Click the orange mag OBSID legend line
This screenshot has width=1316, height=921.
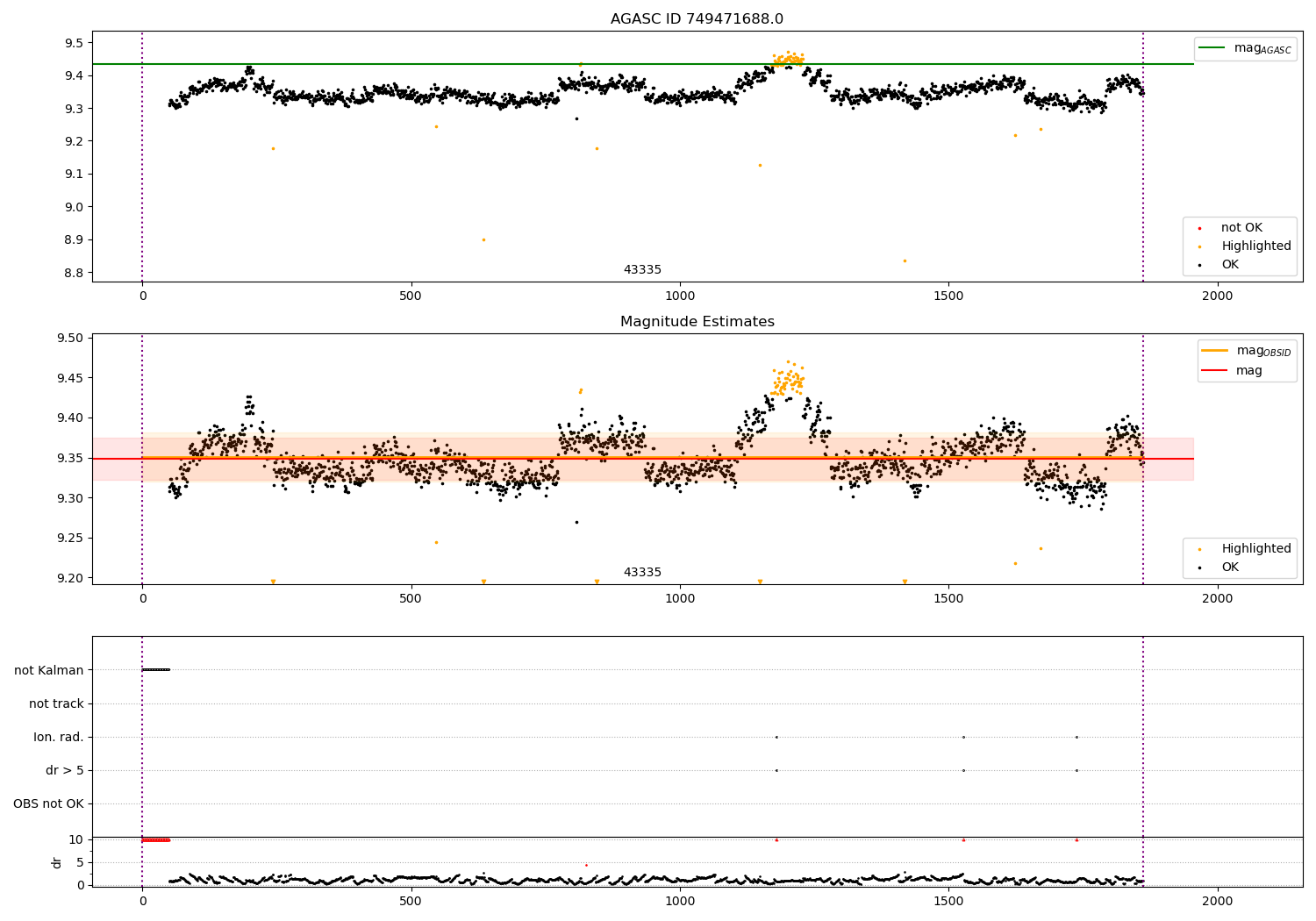tap(1214, 351)
